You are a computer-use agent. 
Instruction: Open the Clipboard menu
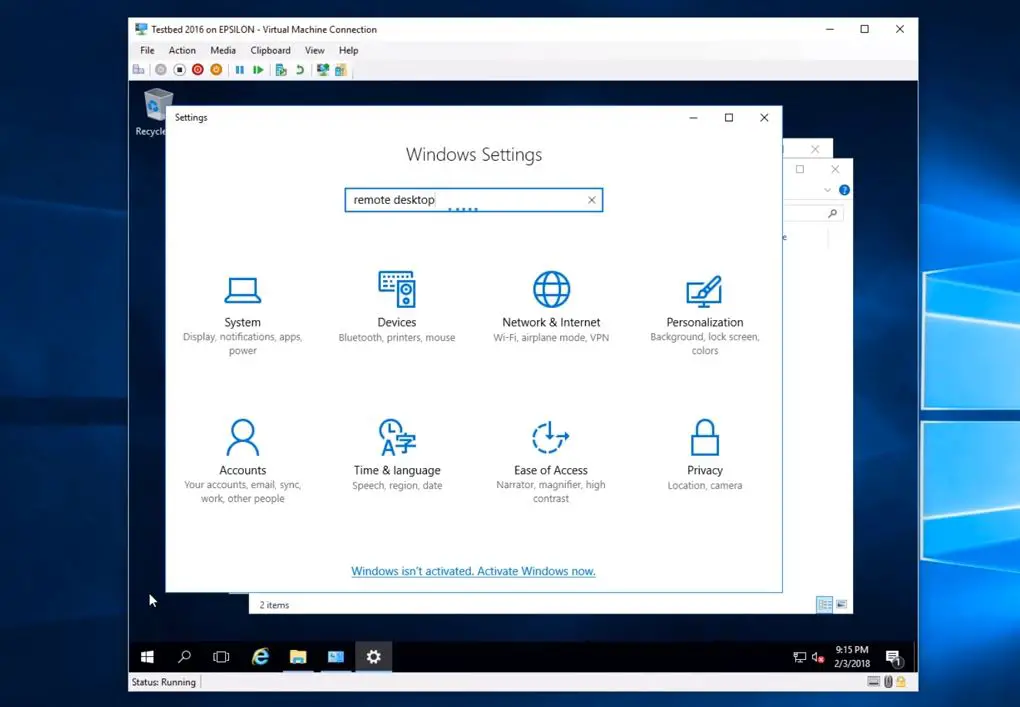[x=270, y=50]
